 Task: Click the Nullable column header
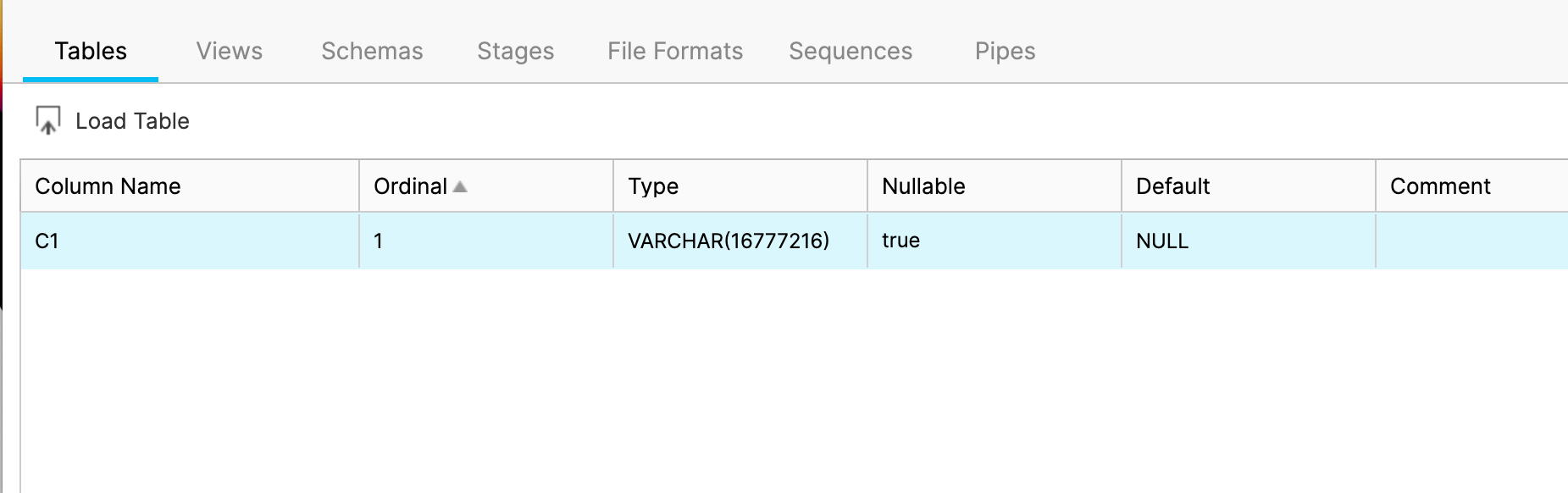point(923,186)
